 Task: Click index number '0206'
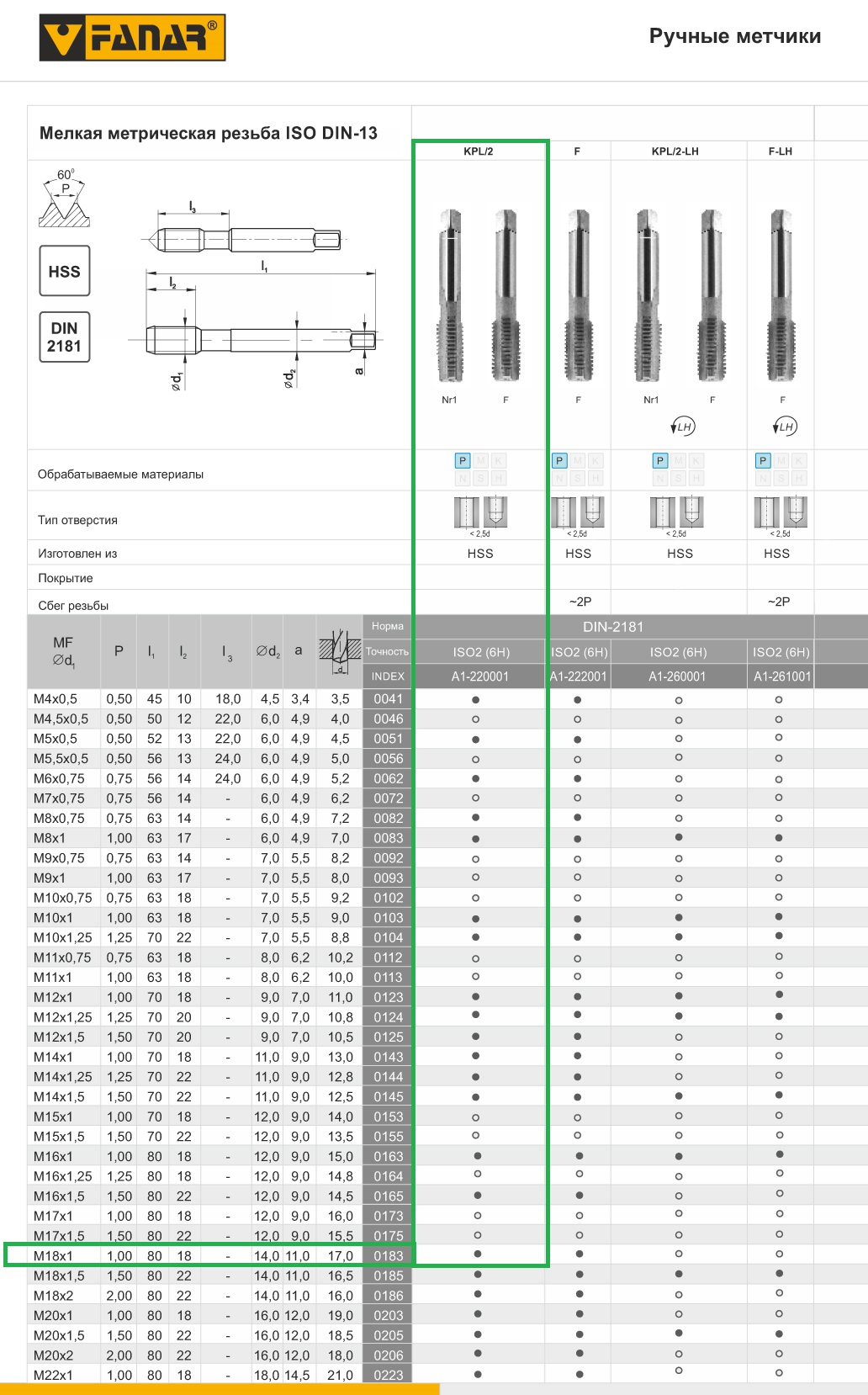389,1355
